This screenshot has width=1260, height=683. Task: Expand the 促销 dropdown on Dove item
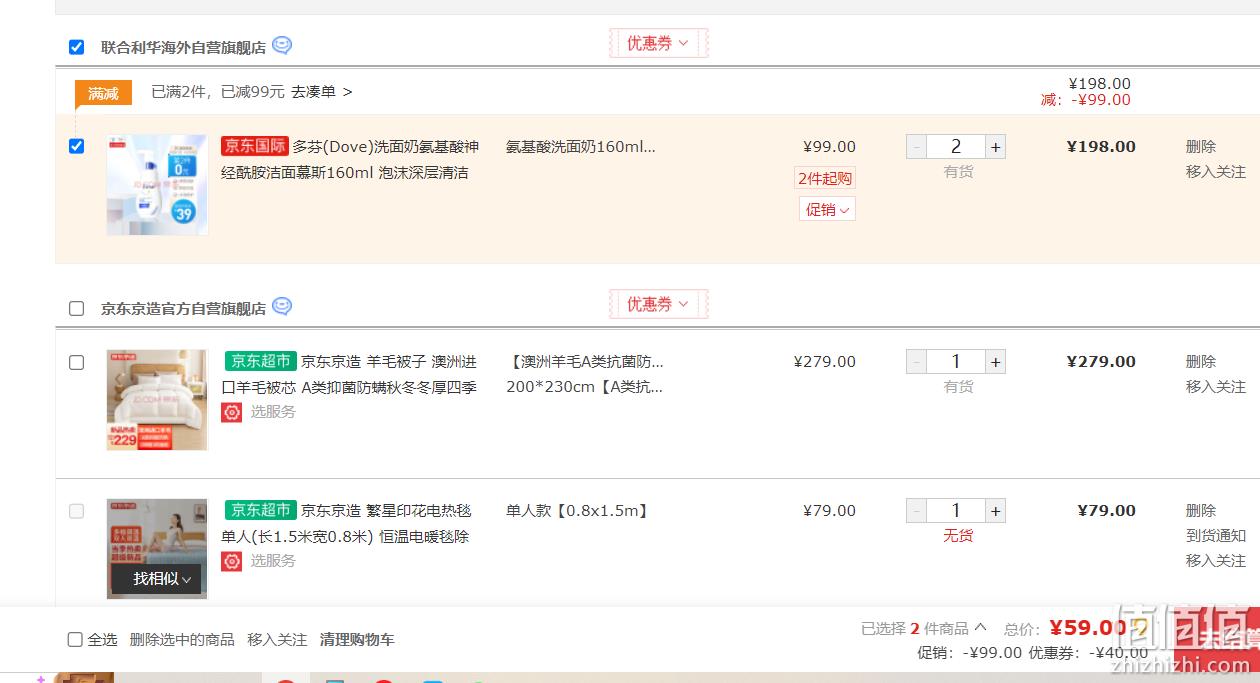click(x=827, y=209)
